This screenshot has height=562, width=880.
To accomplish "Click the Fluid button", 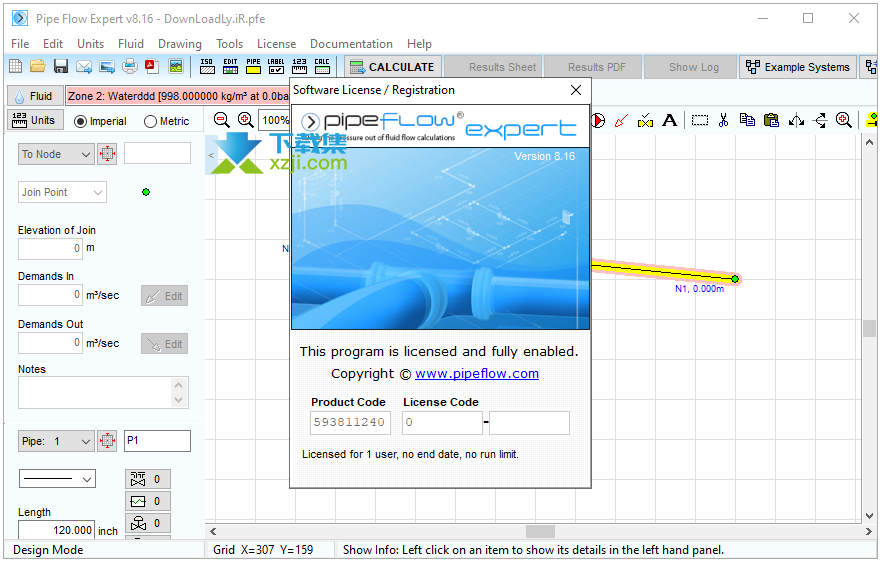I will (x=35, y=96).
